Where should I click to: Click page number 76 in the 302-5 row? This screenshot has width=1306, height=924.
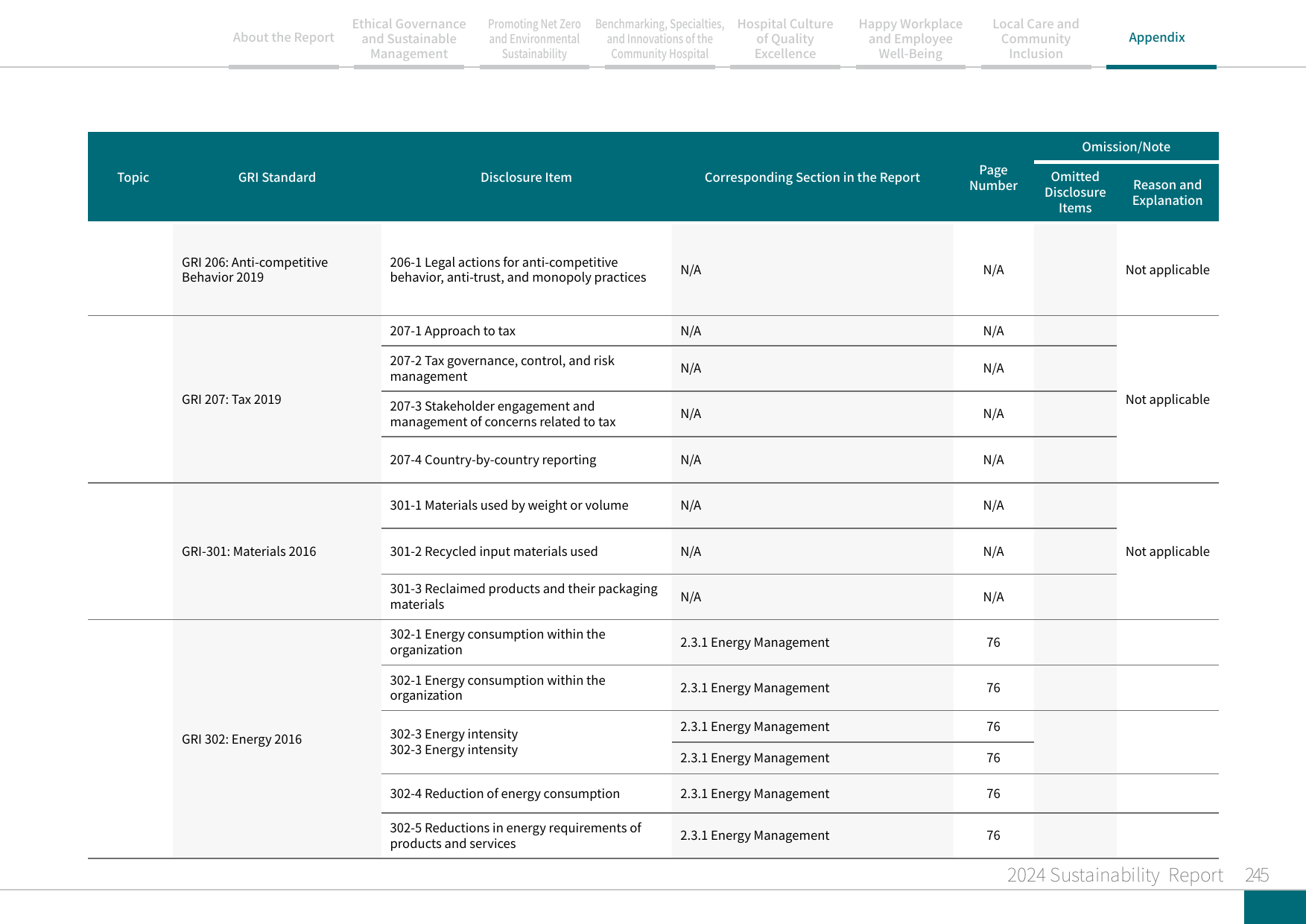[x=993, y=835]
